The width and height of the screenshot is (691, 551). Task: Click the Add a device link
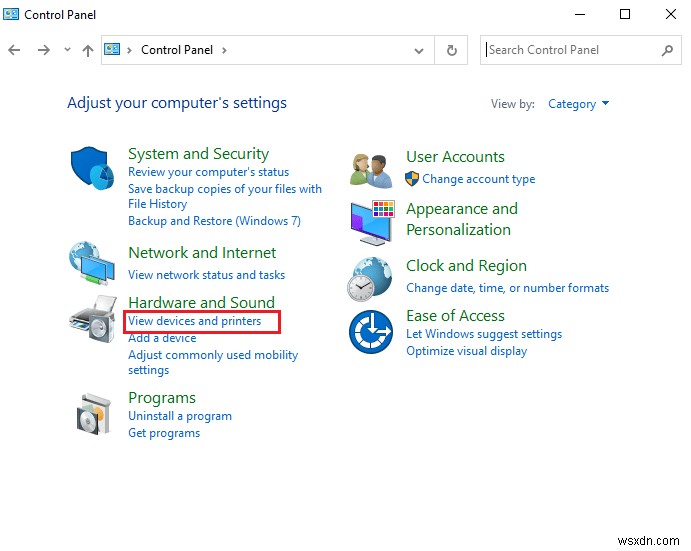pos(162,338)
